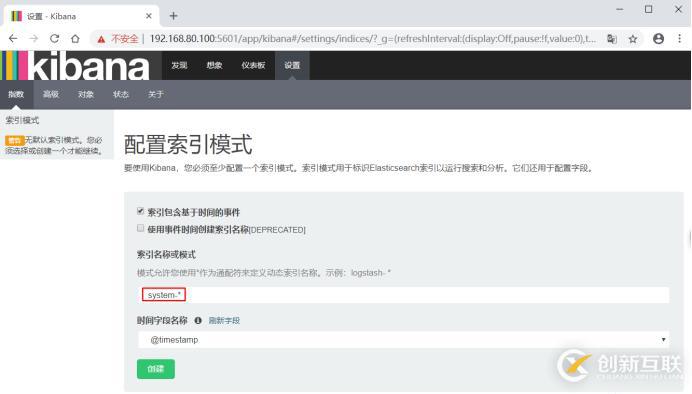Click the 索引模式 sidebar heading
Image resolution: width=692 pixels, height=394 pixels.
pyautogui.click(x=23, y=120)
